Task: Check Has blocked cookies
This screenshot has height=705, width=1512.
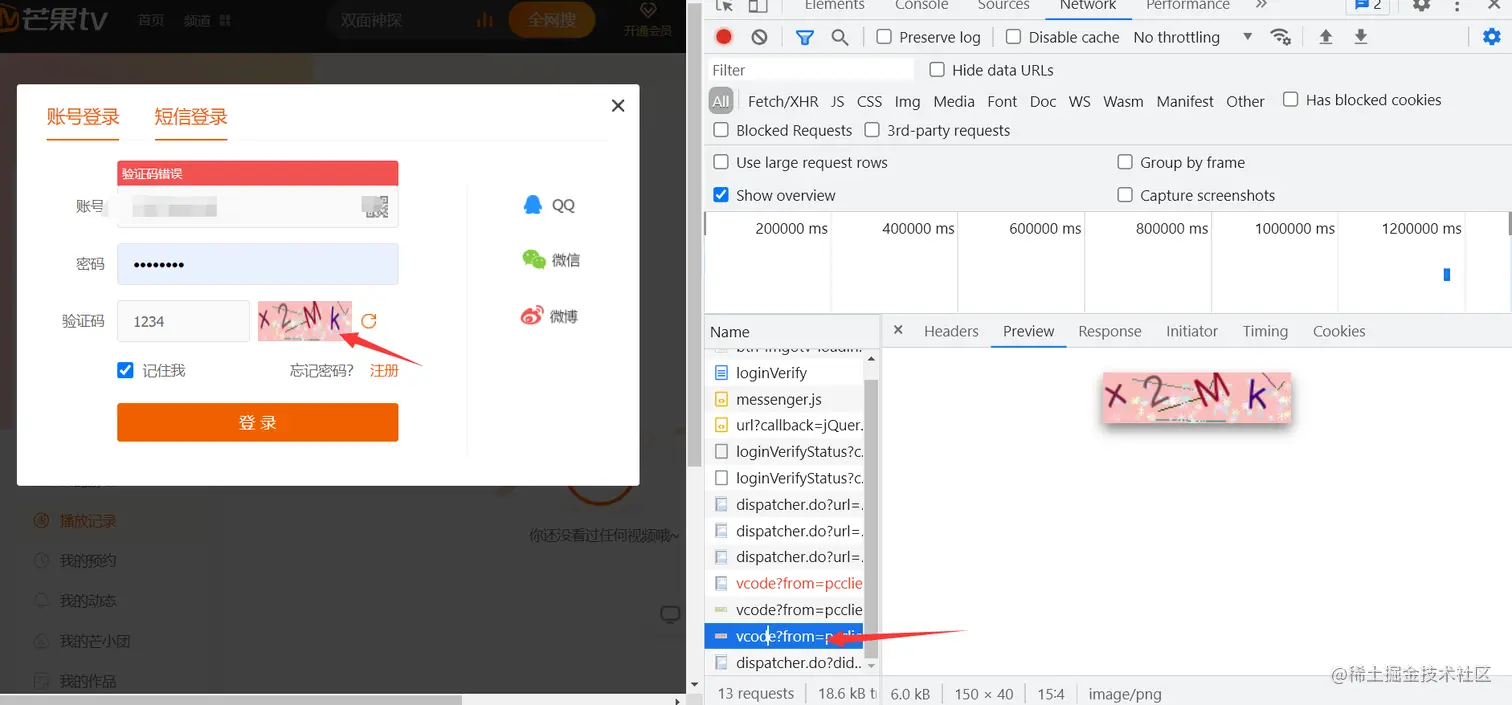Action: pos(1291,100)
